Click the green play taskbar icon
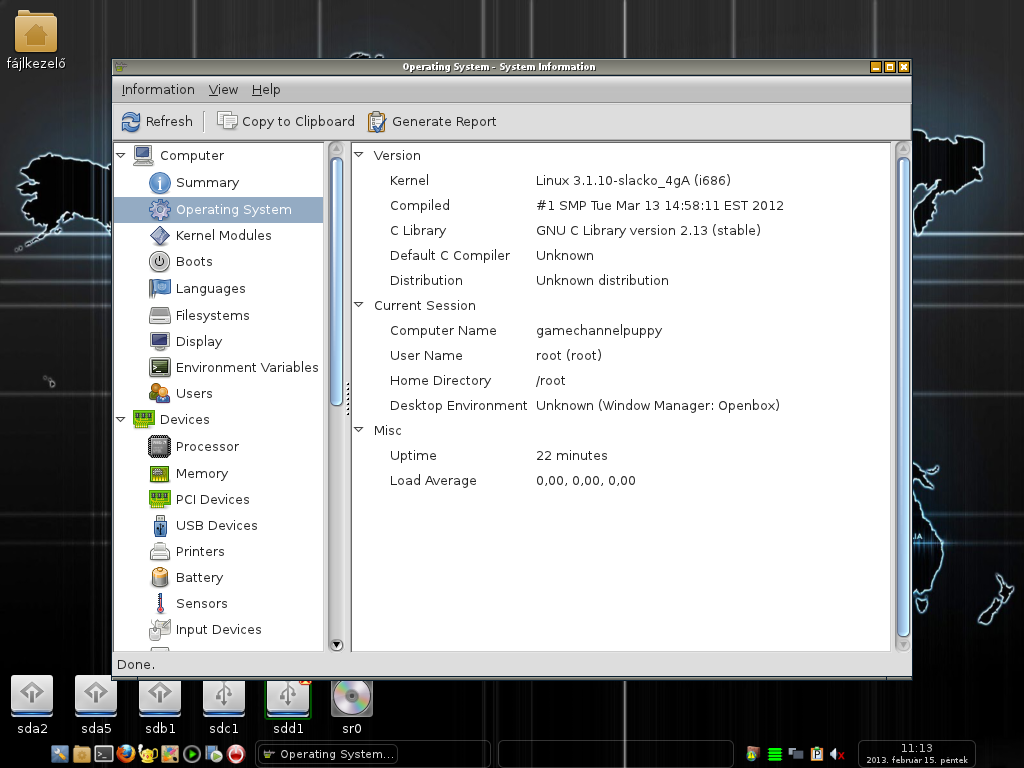1024x768 pixels. [x=192, y=754]
